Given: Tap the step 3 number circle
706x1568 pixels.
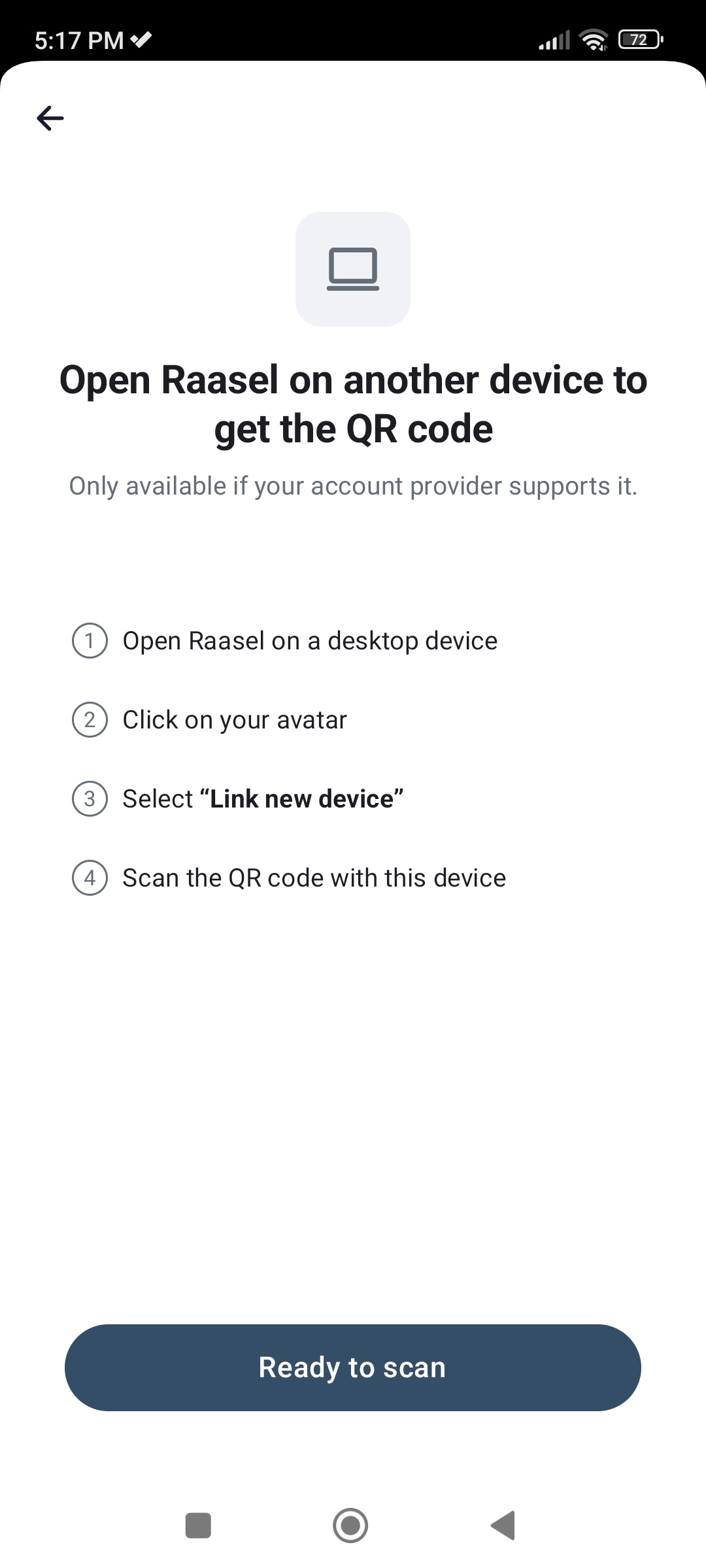Looking at the screenshot, I should pyautogui.click(x=90, y=799).
